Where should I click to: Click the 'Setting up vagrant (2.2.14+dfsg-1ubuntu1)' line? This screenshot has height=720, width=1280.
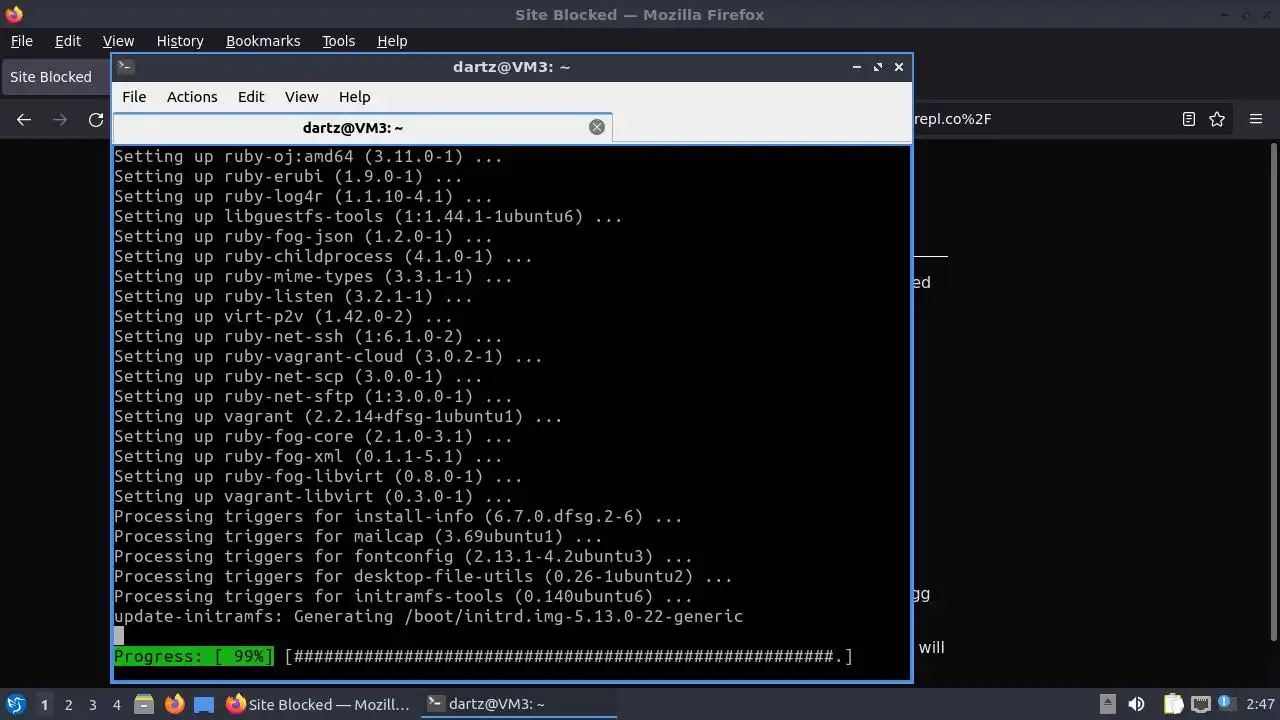click(x=338, y=416)
